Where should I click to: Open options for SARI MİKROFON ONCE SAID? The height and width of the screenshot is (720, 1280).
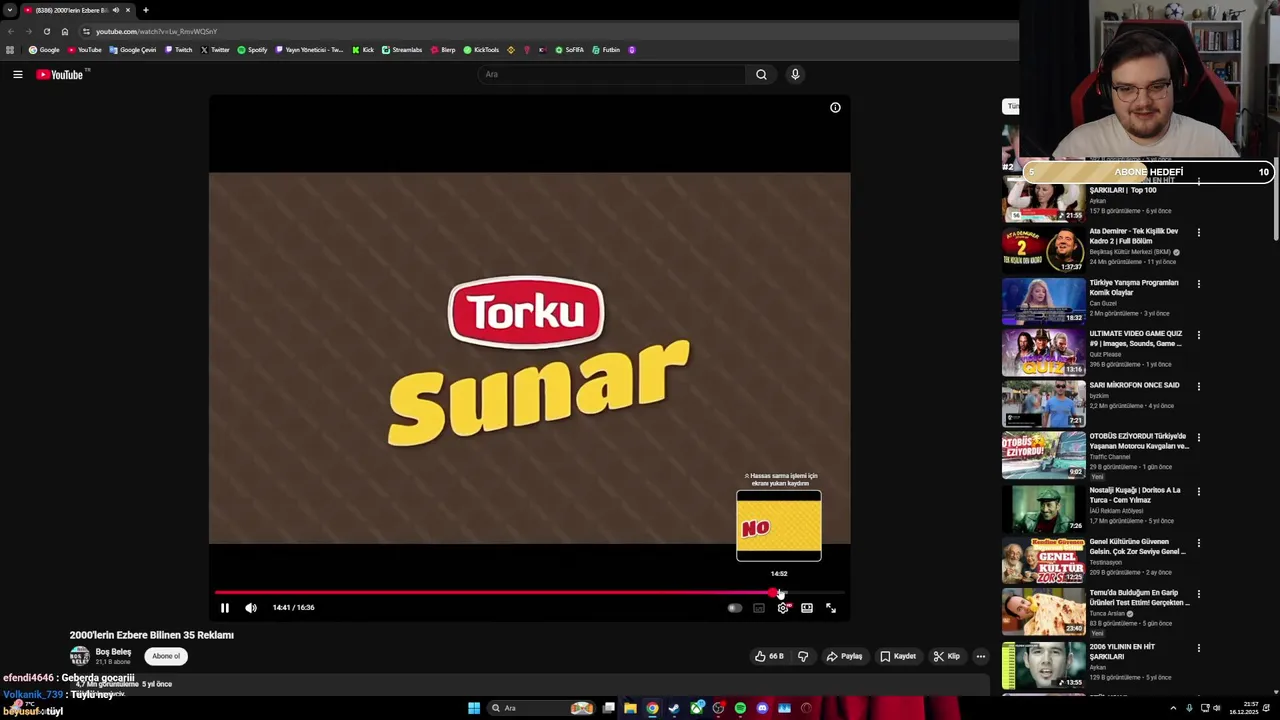pos(1199,387)
